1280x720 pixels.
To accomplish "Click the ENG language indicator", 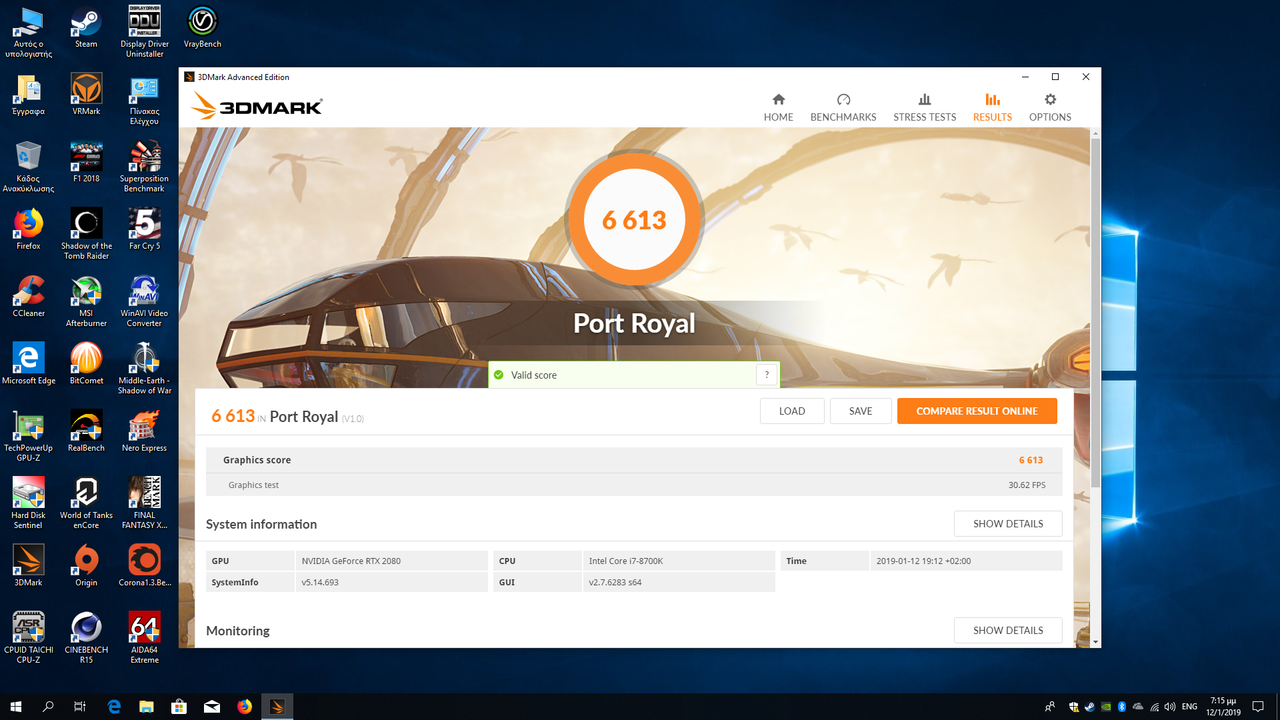I will point(1189,706).
